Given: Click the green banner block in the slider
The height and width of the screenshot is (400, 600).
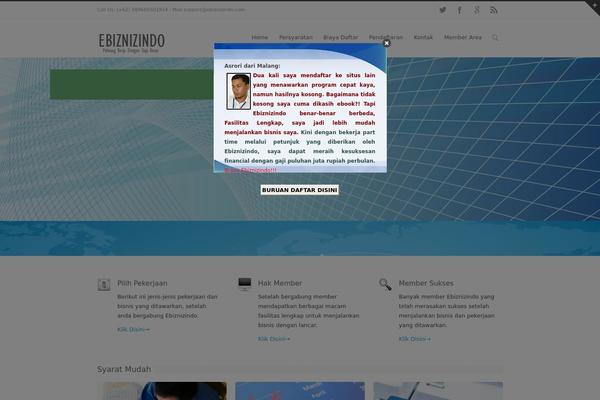Looking at the screenshot, I should 132,85.
